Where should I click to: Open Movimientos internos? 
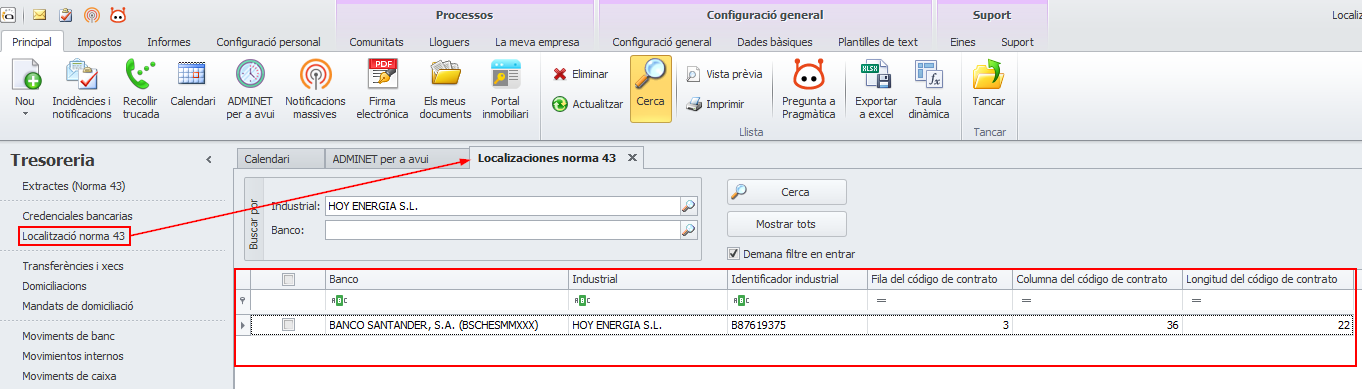[73, 356]
